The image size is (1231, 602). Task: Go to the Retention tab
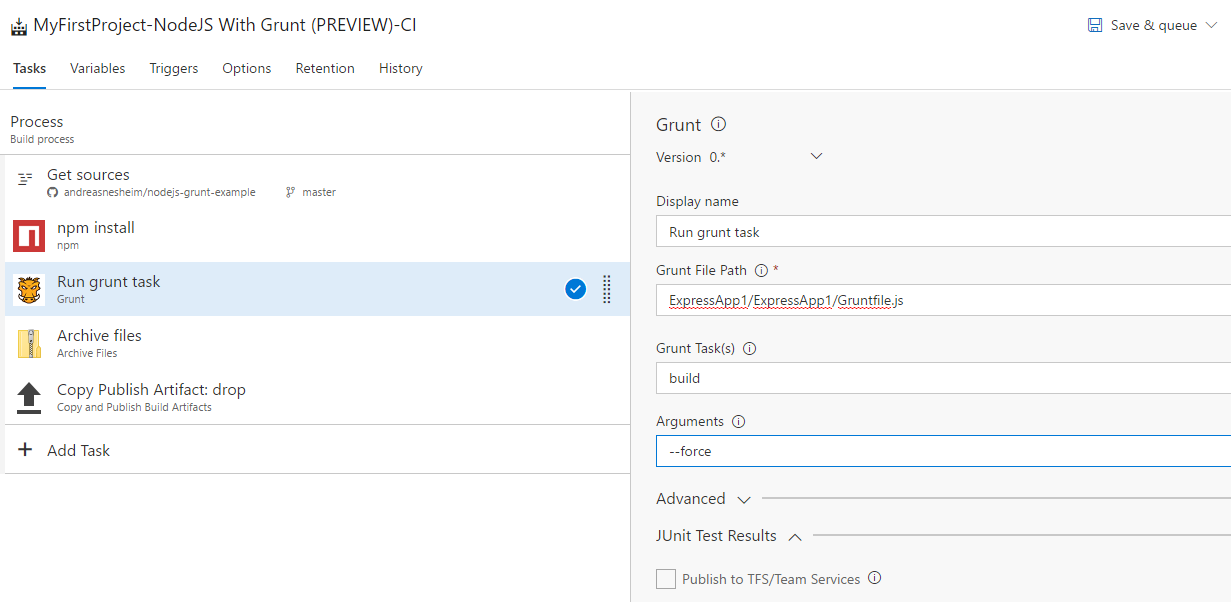coord(325,68)
